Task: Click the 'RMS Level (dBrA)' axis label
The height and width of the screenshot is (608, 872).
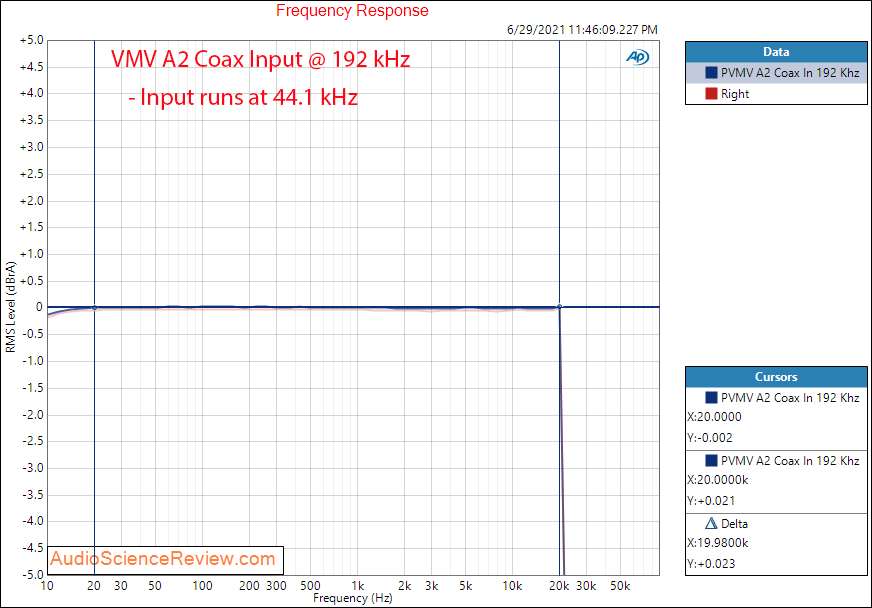Action: click(x=11, y=307)
